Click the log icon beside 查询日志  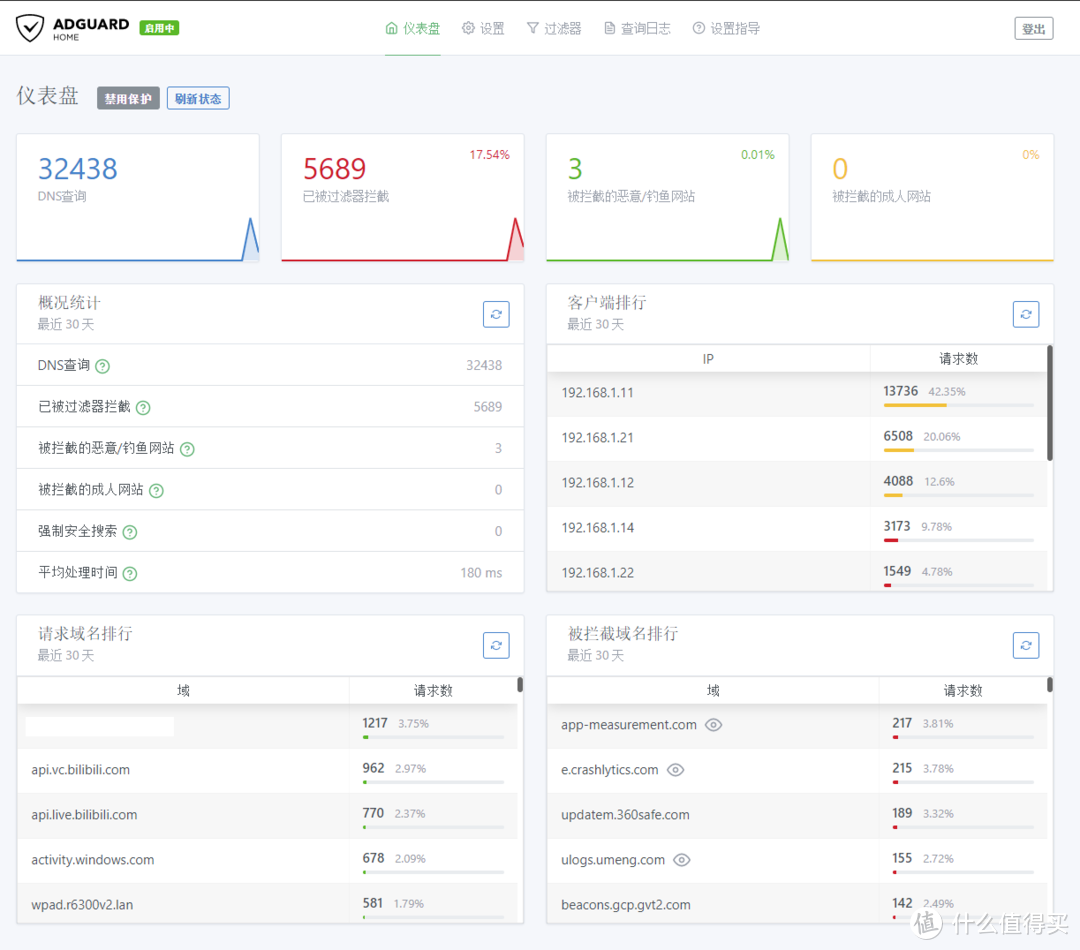click(608, 28)
